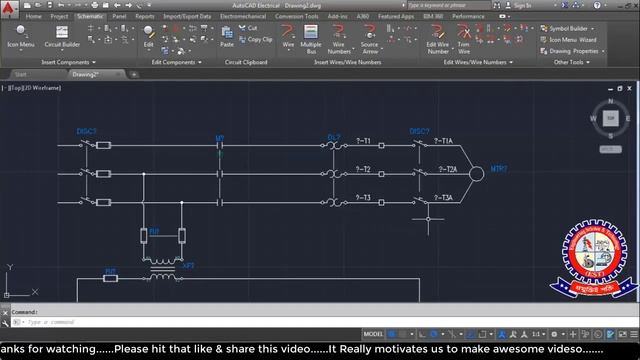Switch to the Start file tab

click(20, 74)
